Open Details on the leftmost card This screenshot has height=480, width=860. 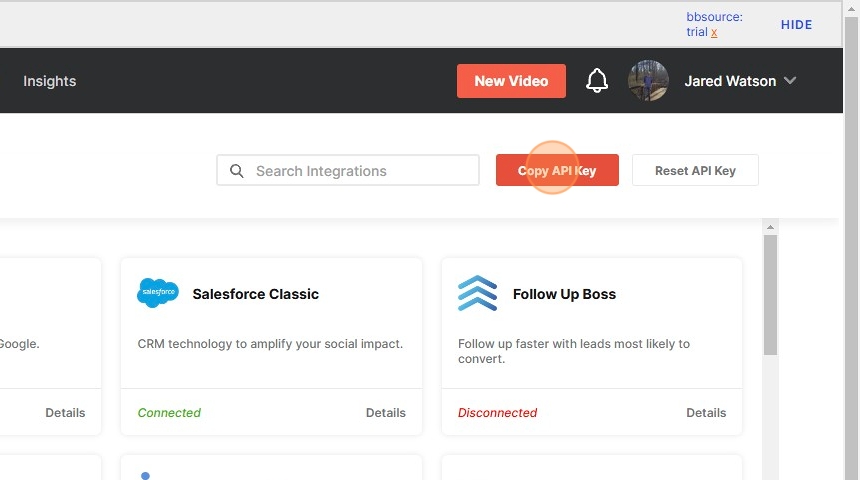pos(65,413)
